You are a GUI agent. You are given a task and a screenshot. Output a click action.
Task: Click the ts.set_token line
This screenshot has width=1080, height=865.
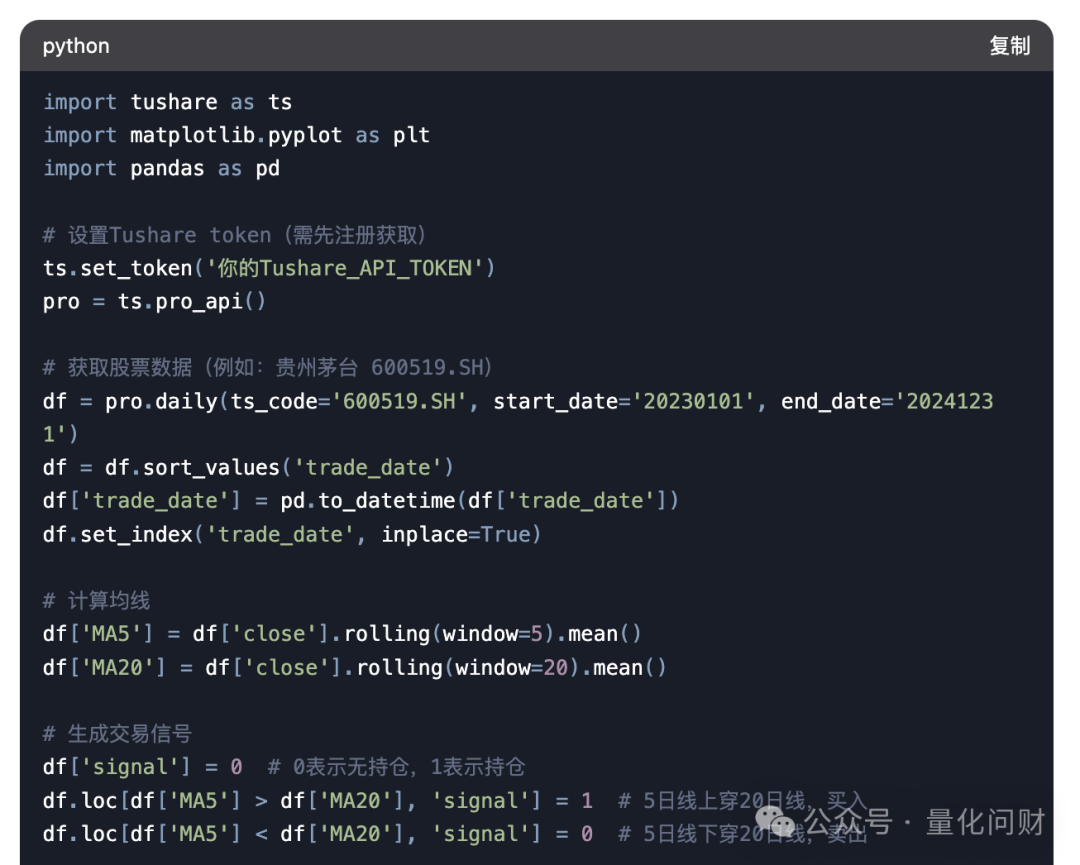269,268
